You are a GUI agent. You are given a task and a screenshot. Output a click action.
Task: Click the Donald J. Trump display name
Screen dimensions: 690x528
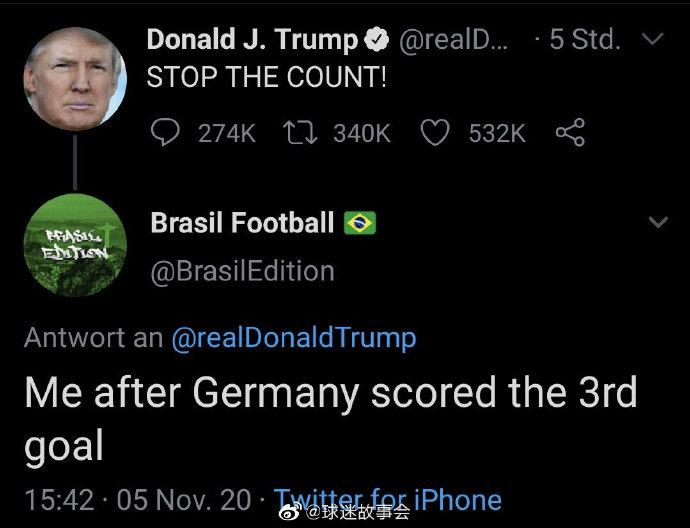252,41
